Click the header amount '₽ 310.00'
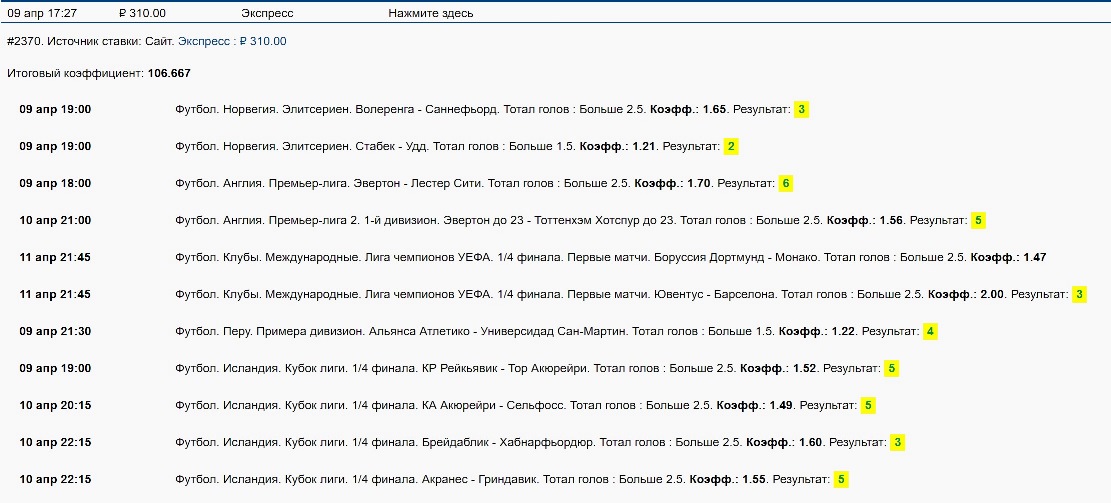 click(142, 13)
